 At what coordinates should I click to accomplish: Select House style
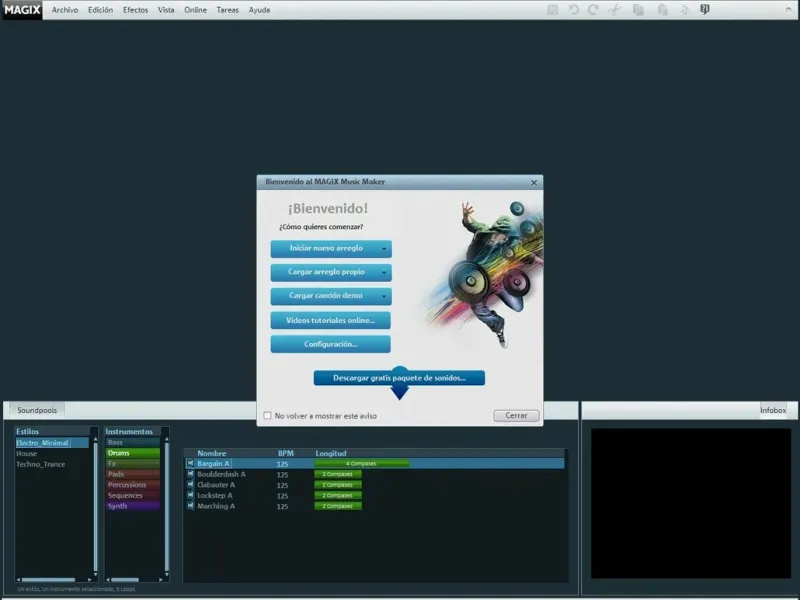click(27, 454)
